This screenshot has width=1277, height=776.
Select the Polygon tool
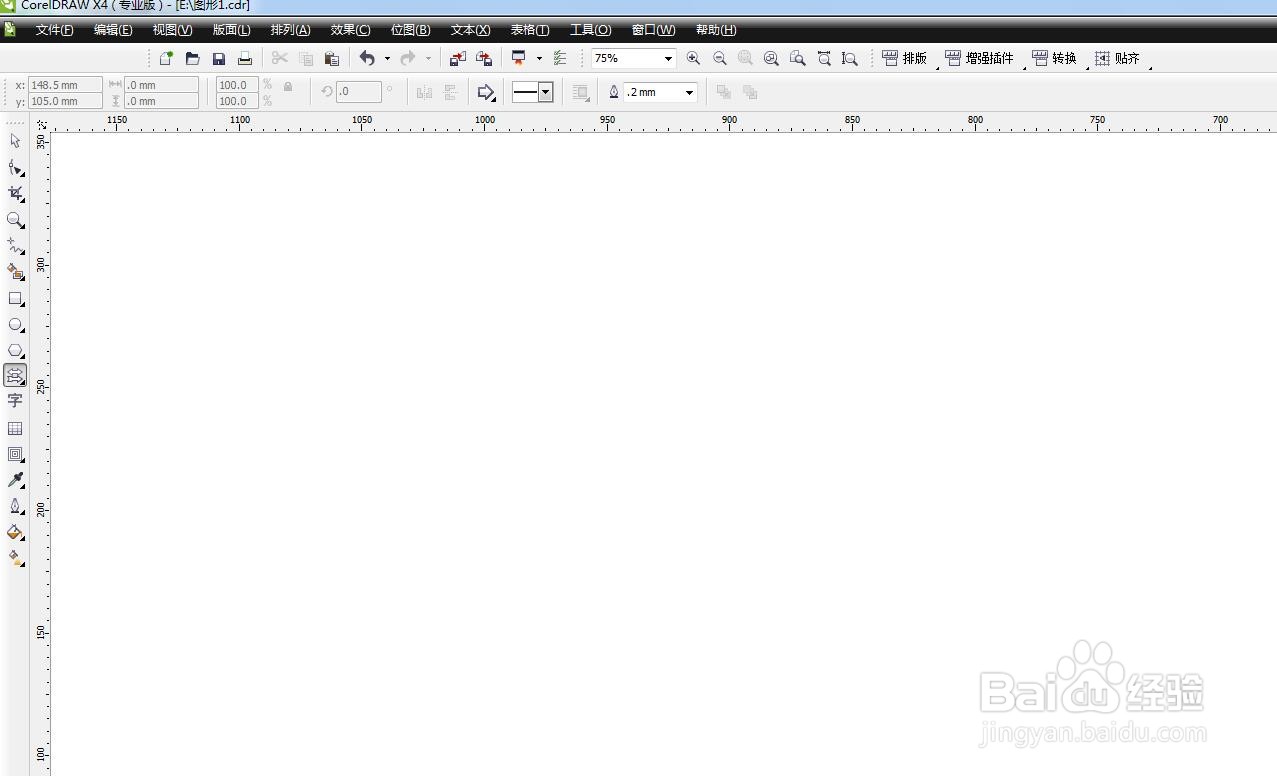click(x=15, y=351)
